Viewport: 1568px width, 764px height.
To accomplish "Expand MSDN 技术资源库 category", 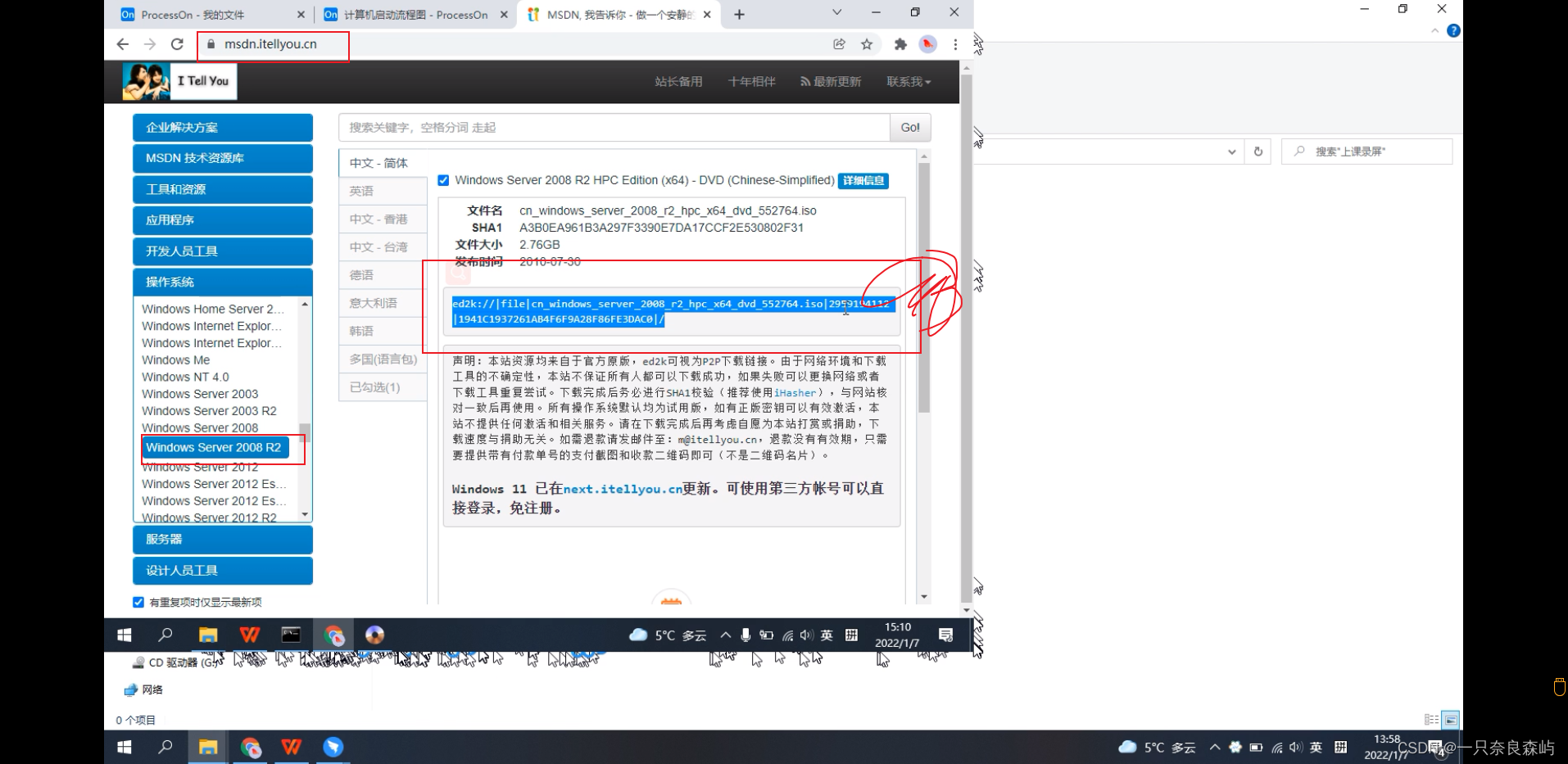I will click(x=223, y=158).
